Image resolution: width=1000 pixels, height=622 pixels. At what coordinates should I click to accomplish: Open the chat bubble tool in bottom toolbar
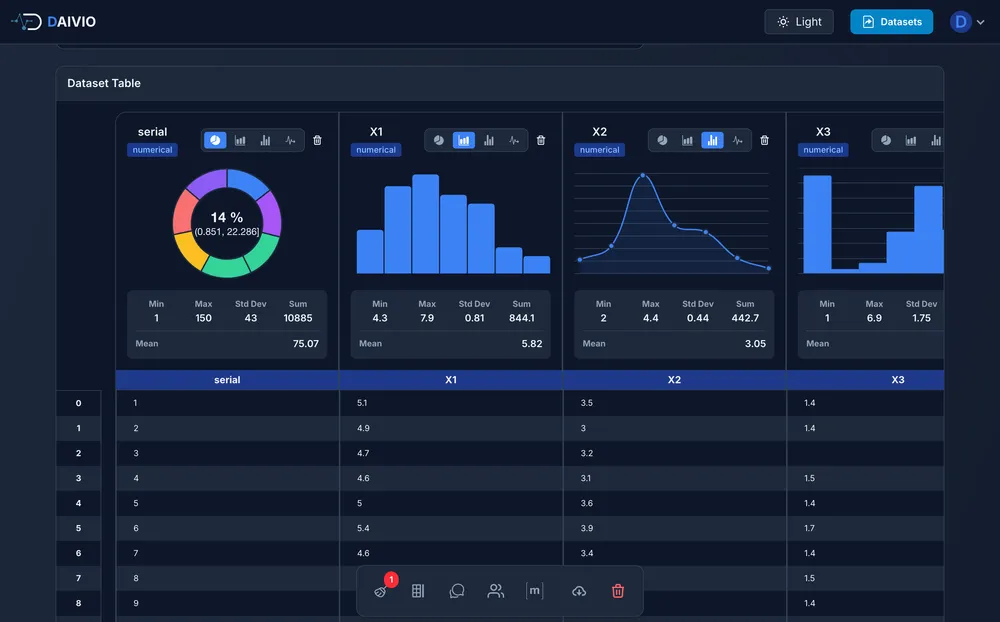456,591
